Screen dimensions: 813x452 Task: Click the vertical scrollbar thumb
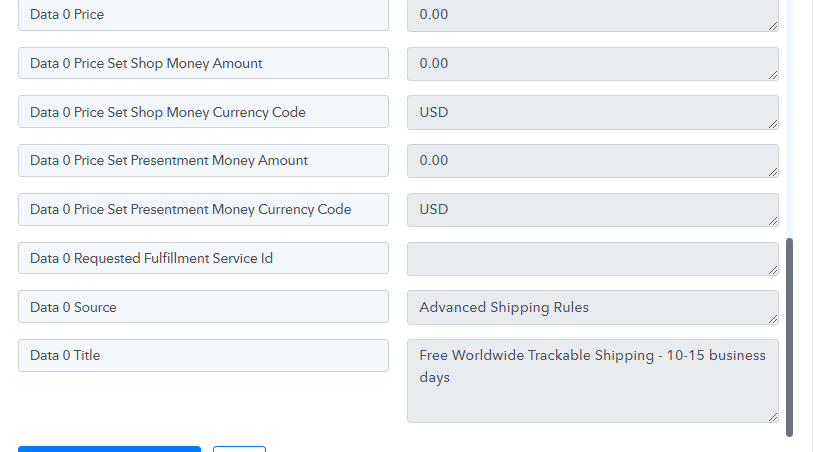tap(790, 337)
